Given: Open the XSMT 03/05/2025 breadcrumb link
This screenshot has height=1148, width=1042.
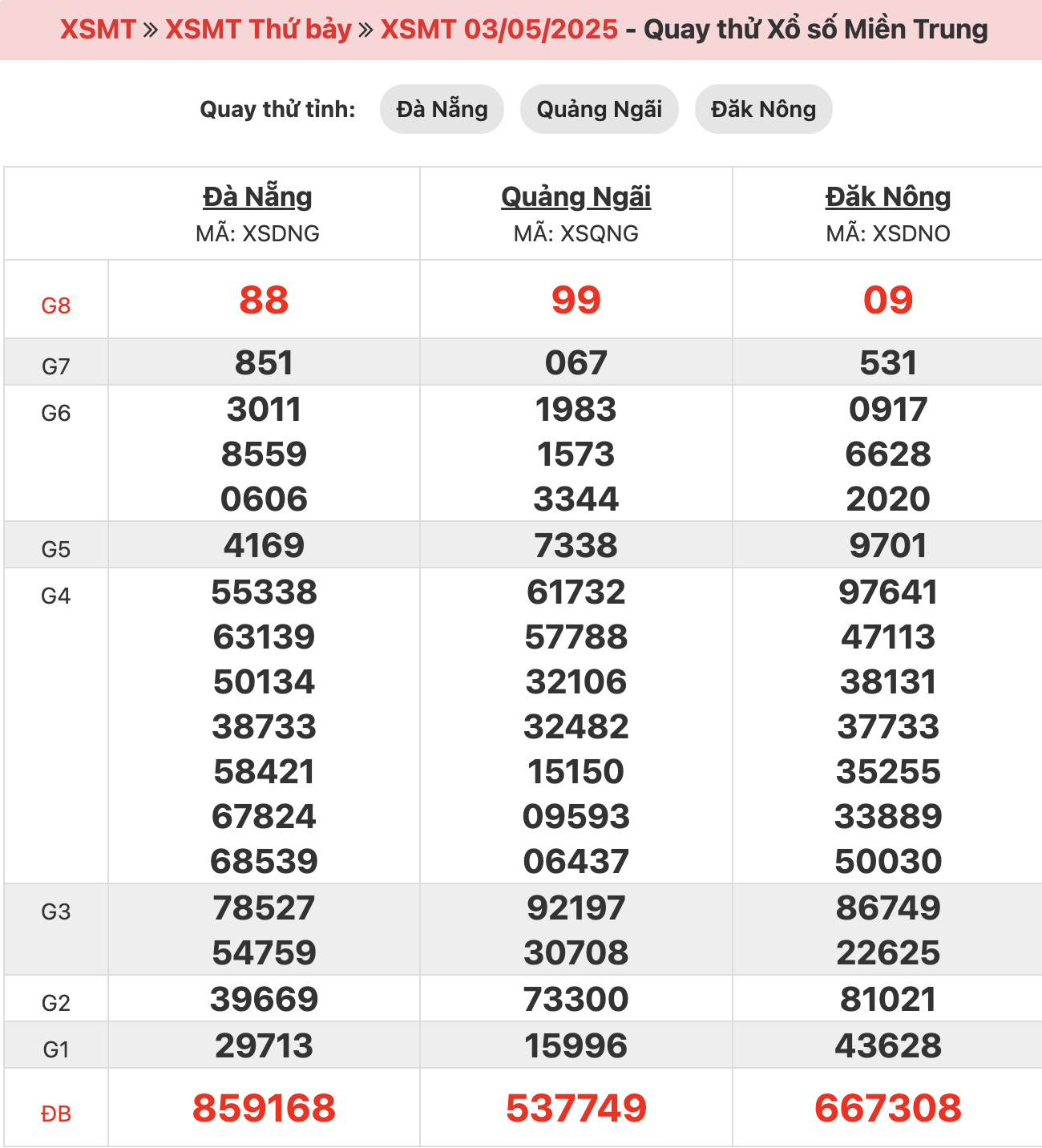Looking at the screenshot, I should [499, 30].
